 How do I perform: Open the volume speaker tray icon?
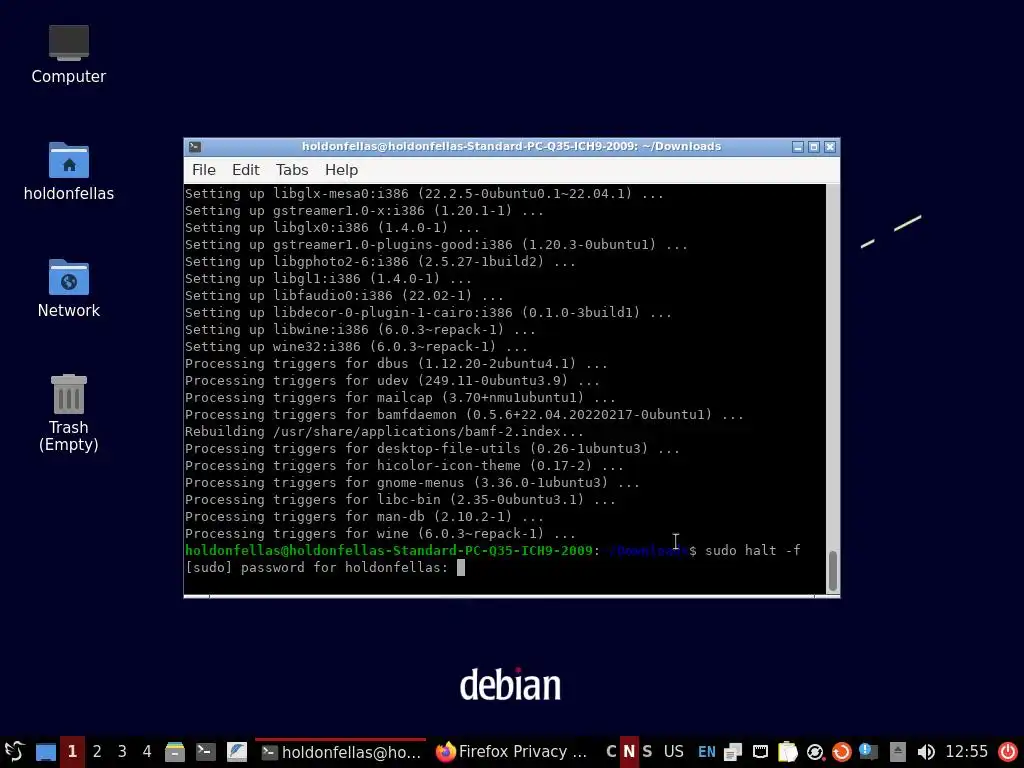tap(925, 752)
